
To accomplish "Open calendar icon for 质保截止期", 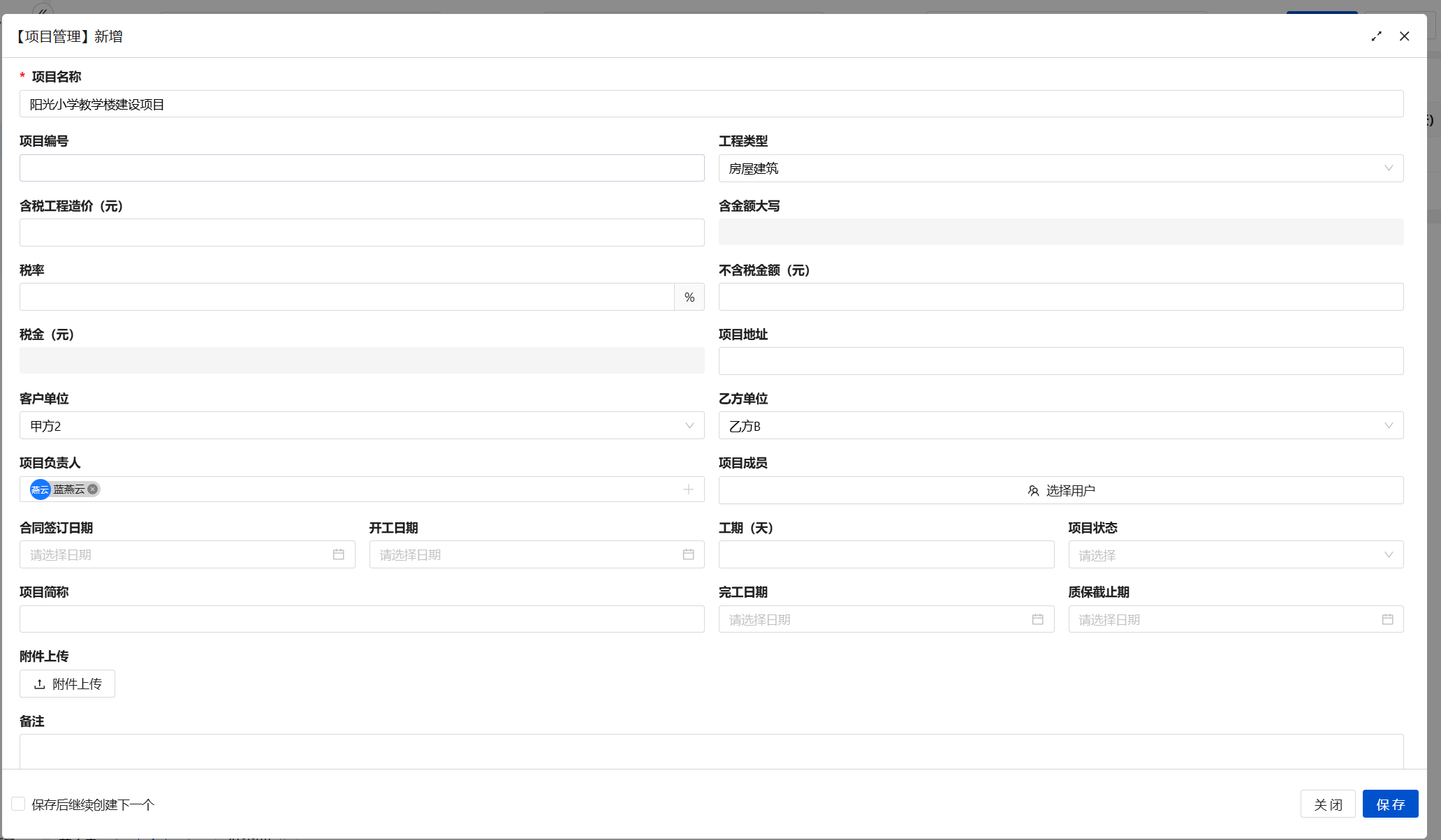I will [1387, 619].
